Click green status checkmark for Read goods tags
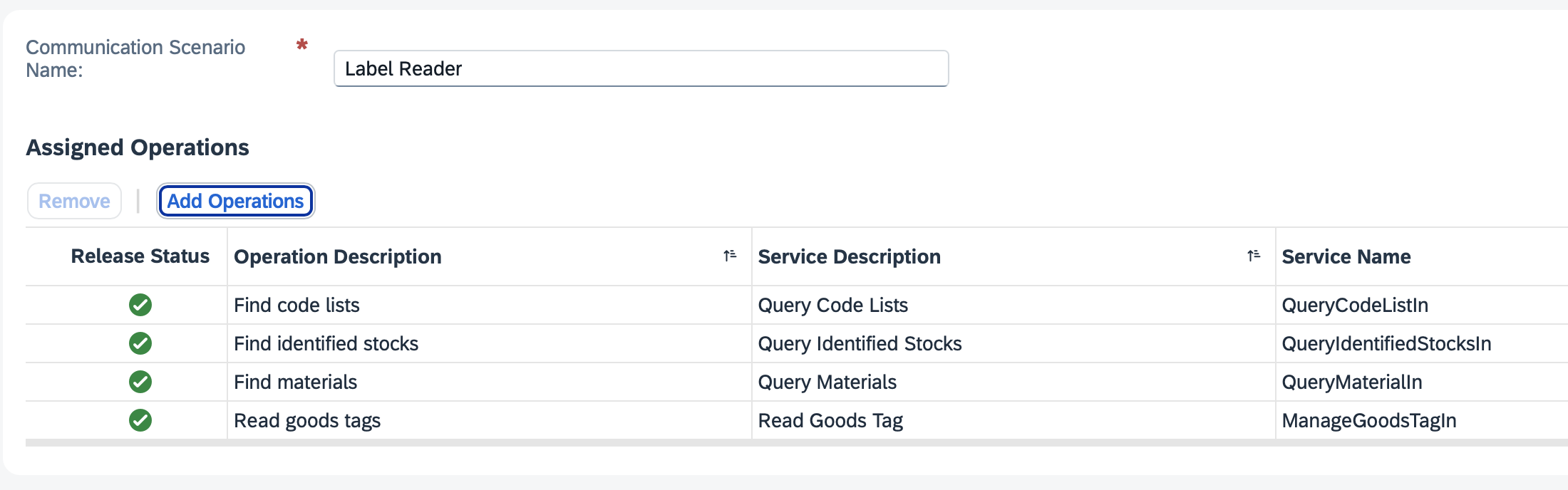Screen dimensions: 1568x490 (140, 420)
